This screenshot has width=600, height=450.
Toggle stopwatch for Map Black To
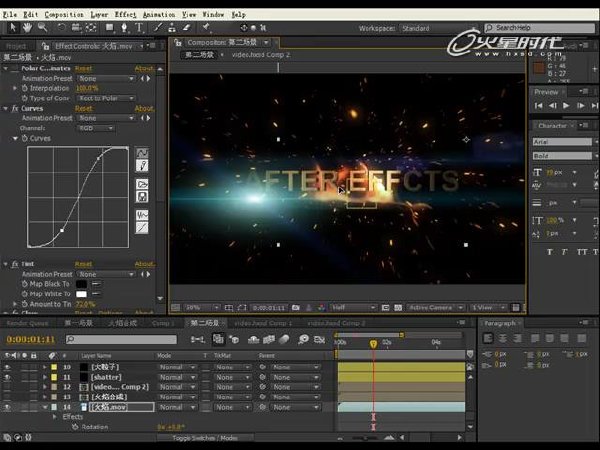point(24,284)
